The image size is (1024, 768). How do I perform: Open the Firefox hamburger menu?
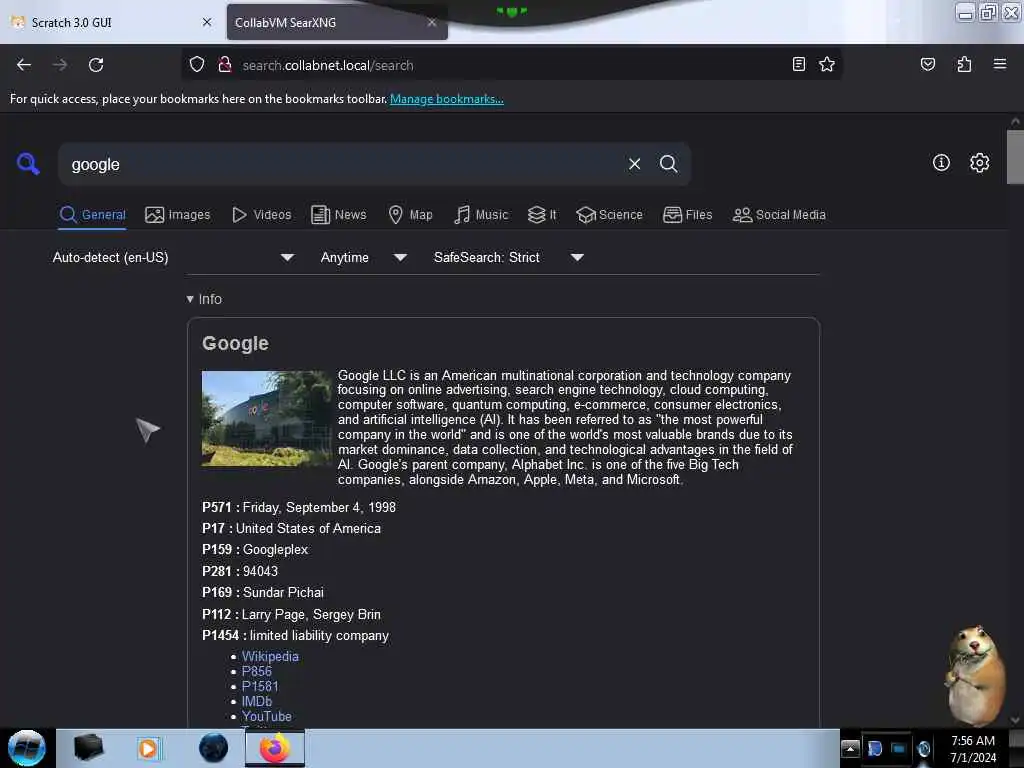click(x=1000, y=64)
